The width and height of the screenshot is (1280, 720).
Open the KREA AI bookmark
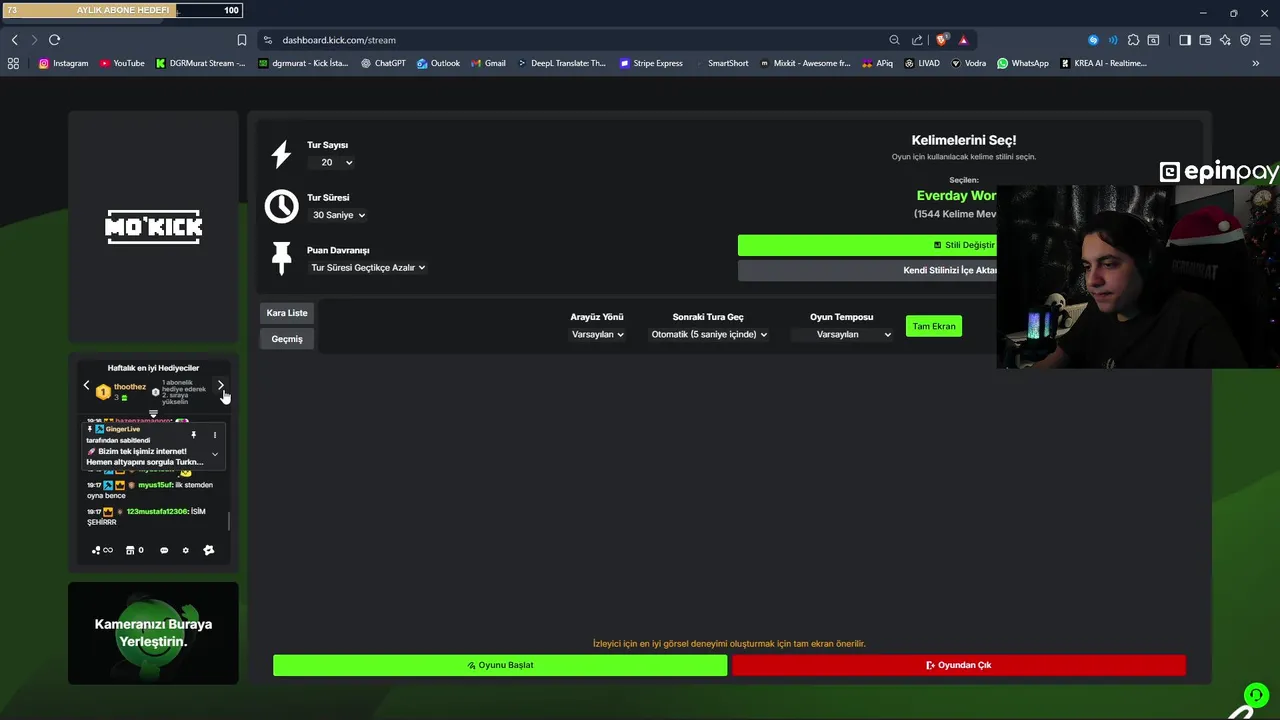click(x=1103, y=63)
